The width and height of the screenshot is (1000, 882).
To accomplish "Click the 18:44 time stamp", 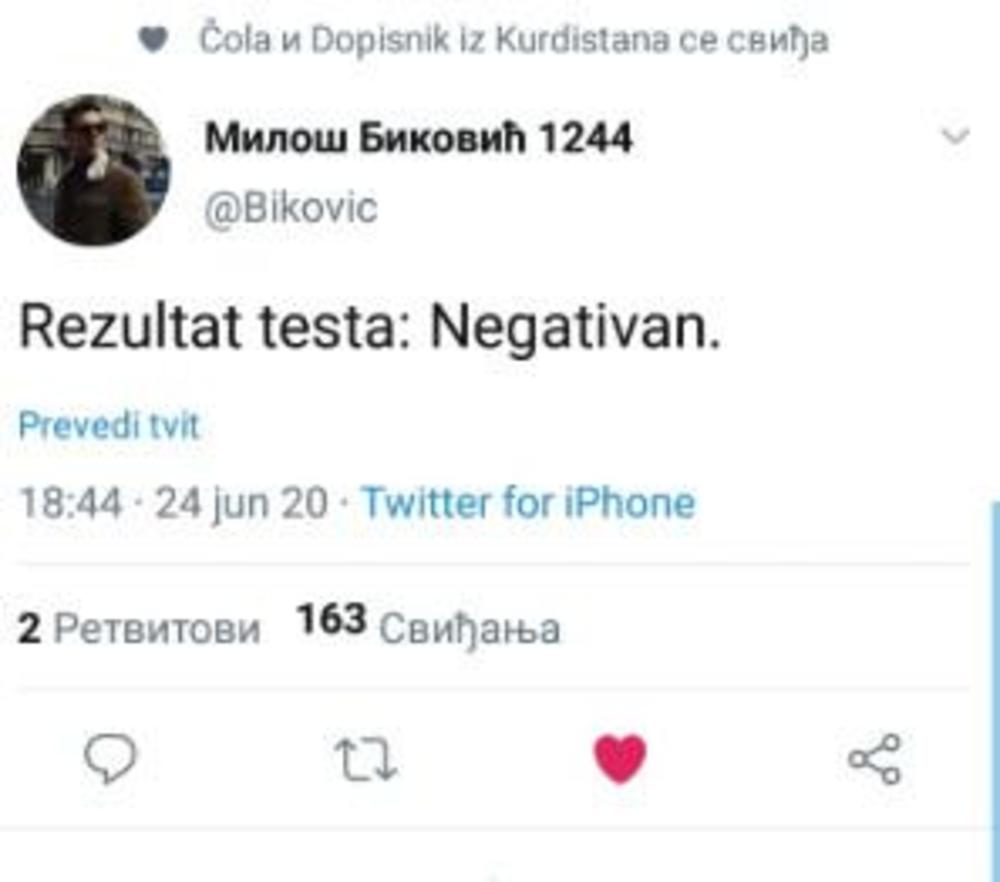I will click(x=71, y=502).
